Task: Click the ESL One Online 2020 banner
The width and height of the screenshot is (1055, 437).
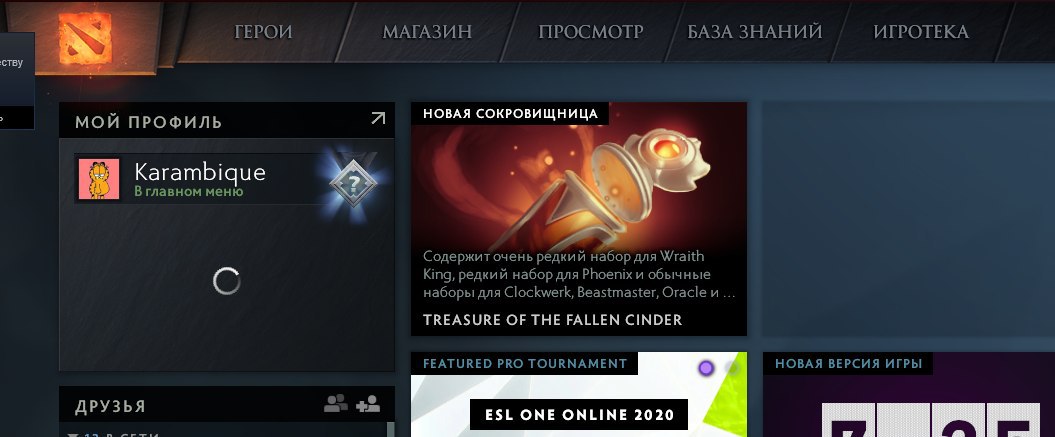Action: click(579, 414)
